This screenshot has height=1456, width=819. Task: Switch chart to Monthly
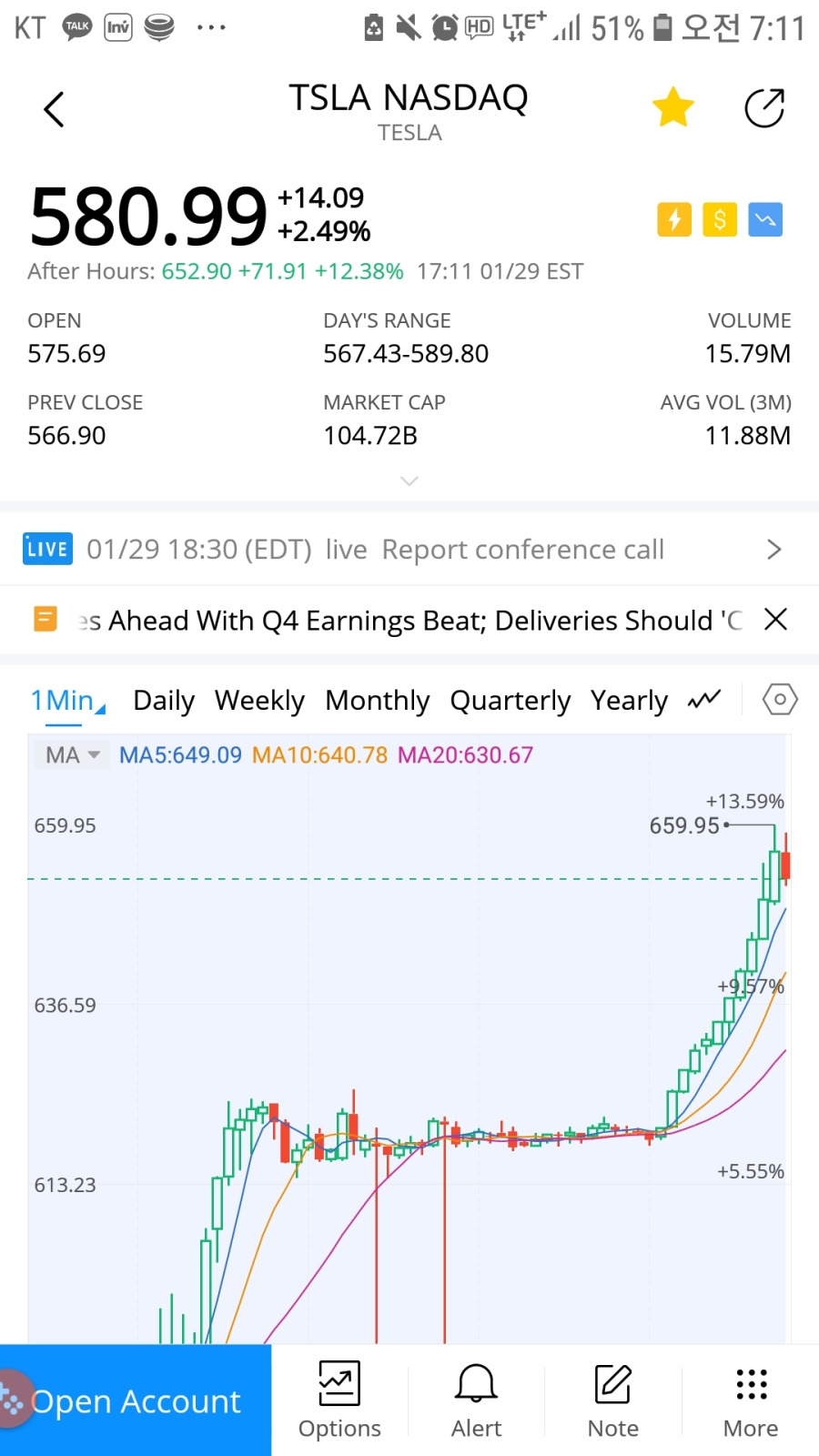(377, 701)
